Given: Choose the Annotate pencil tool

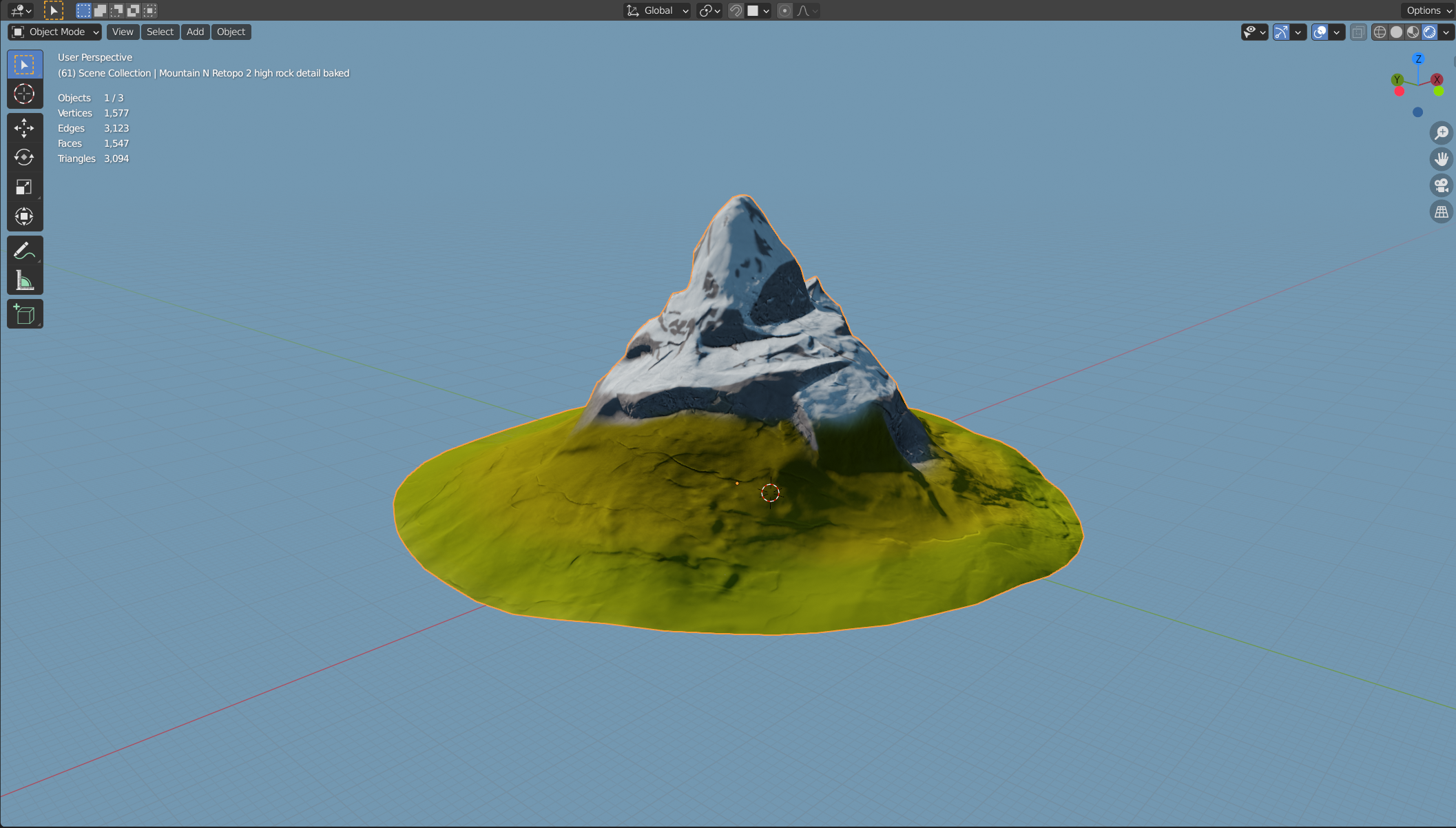Looking at the screenshot, I should [24, 251].
